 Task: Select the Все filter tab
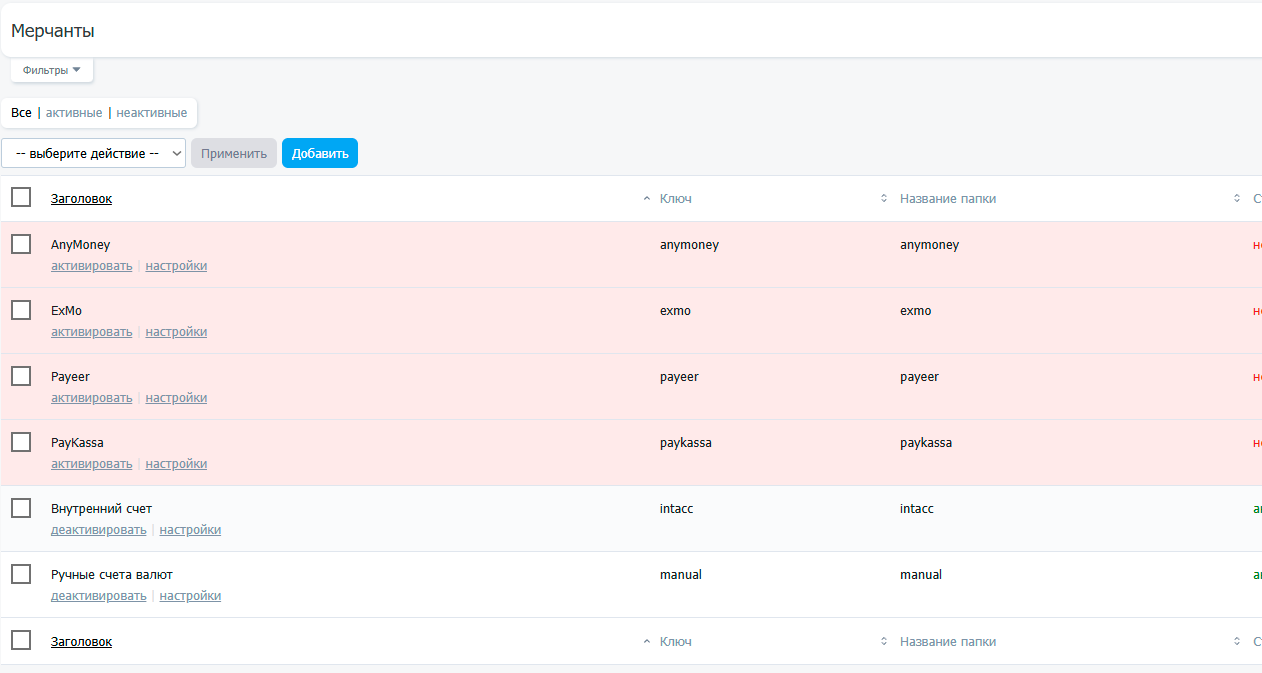click(x=21, y=113)
